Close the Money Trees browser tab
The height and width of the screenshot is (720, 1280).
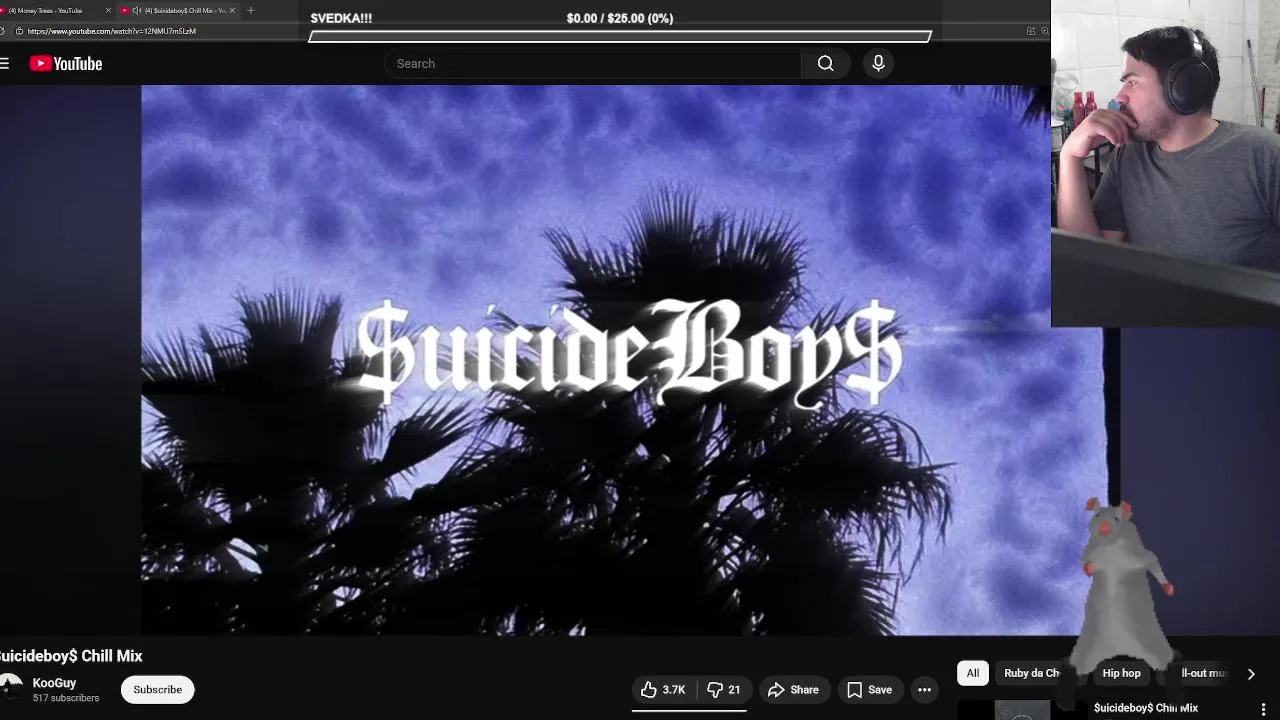tap(108, 10)
